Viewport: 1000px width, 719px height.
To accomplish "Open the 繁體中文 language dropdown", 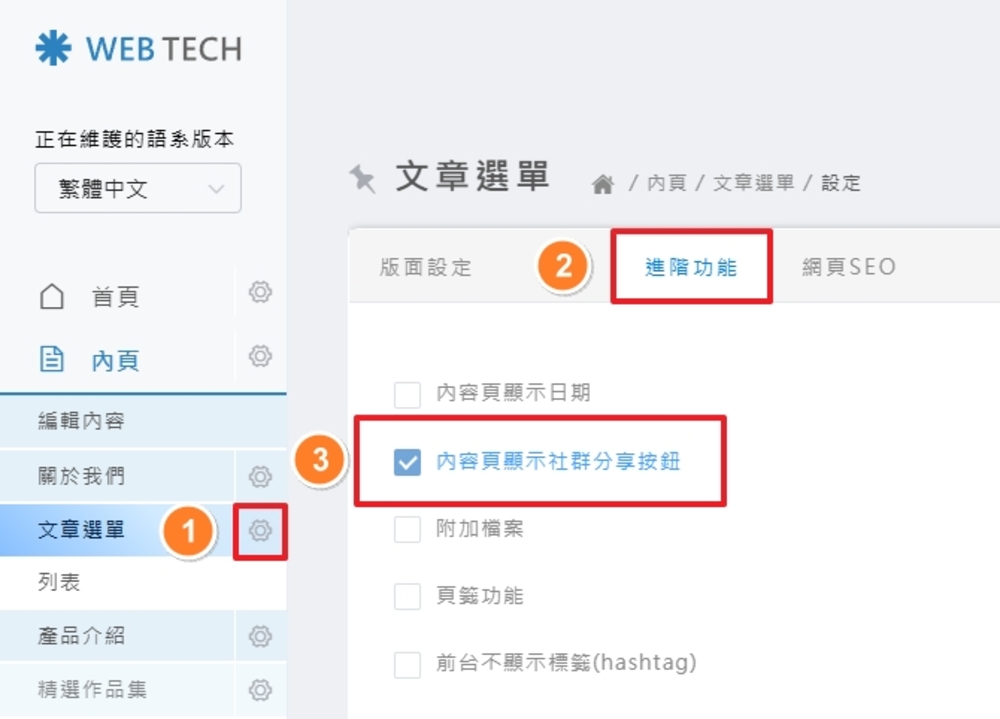I will tap(138, 189).
